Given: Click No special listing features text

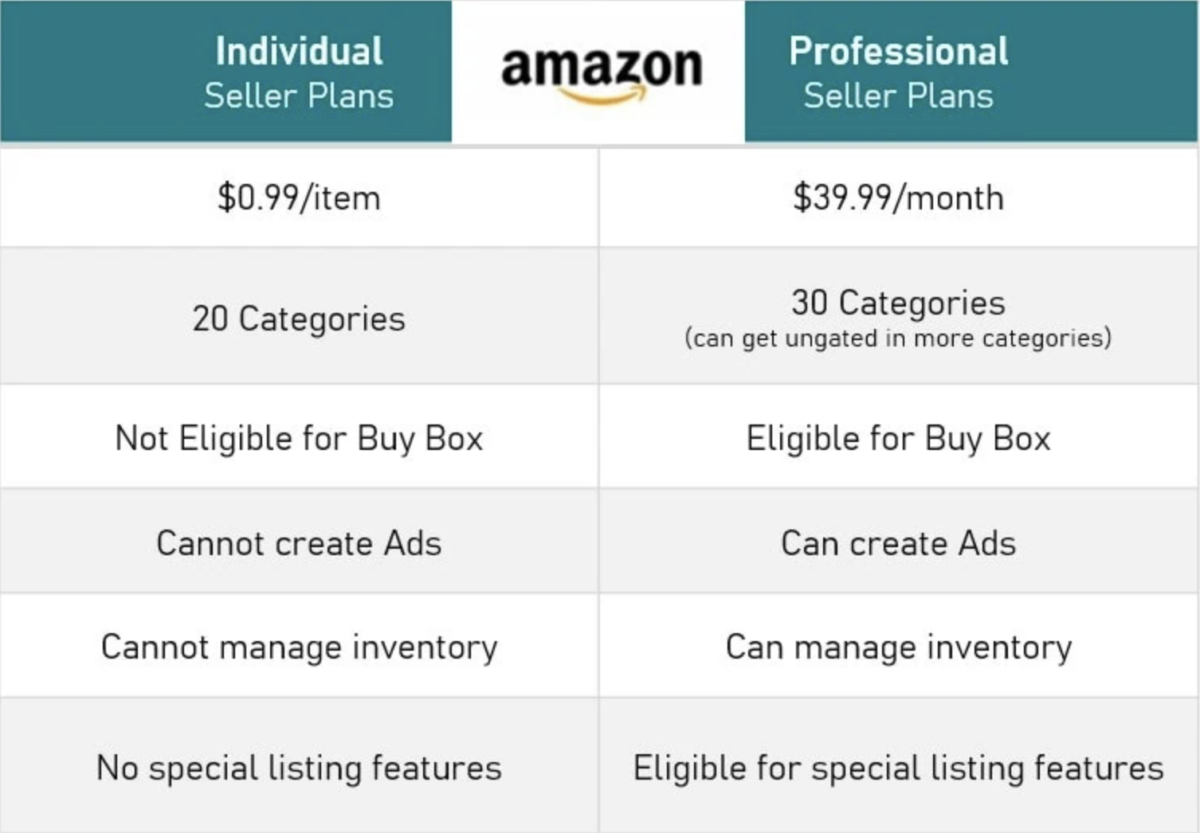Looking at the screenshot, I should click(299, 768).
